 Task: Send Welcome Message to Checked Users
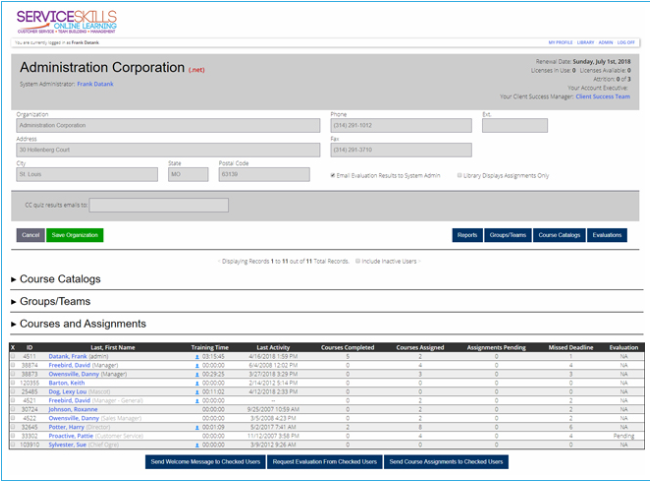[x=205, y=462]
